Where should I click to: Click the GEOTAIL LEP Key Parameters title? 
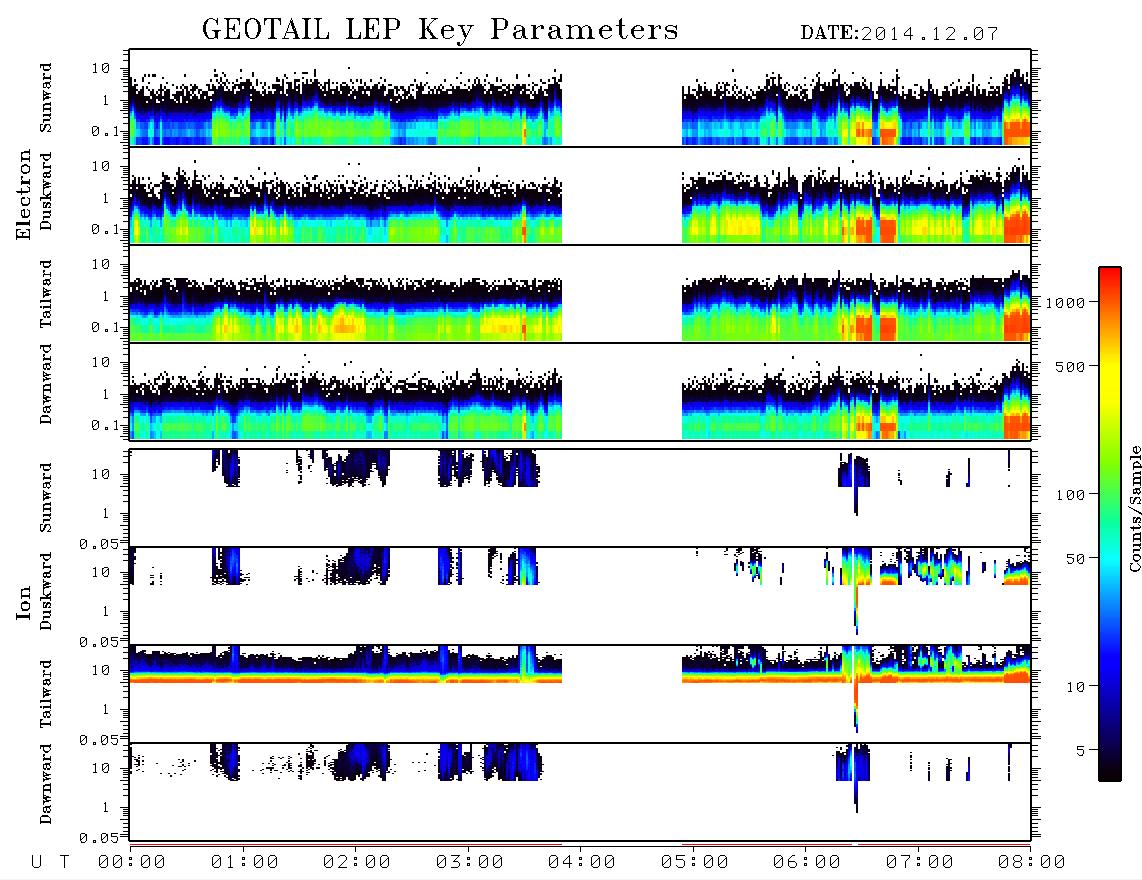pyautogui.click(x=440, y=30)
